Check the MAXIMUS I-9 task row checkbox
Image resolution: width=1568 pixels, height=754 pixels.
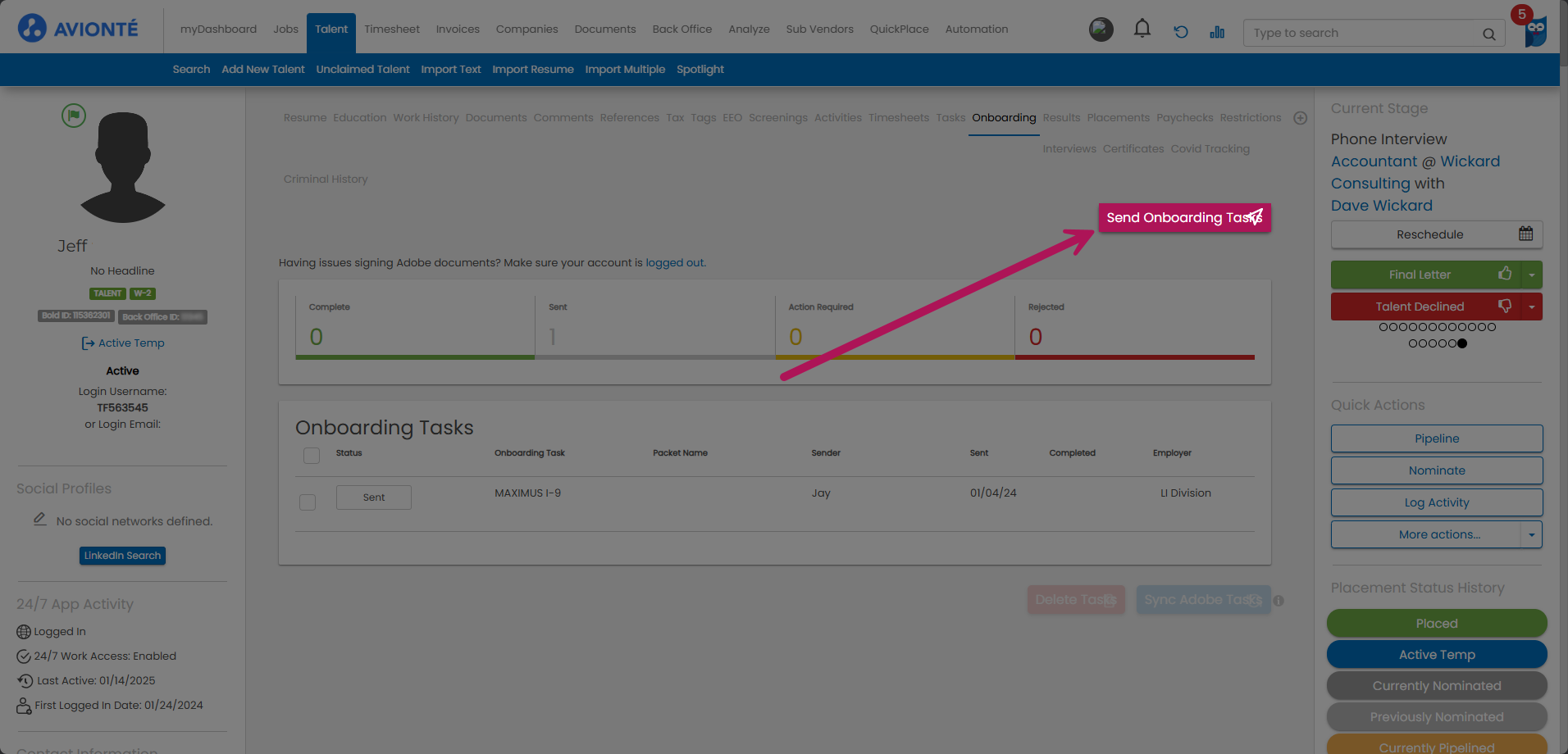pyautogui.click(x=308, y=502)
